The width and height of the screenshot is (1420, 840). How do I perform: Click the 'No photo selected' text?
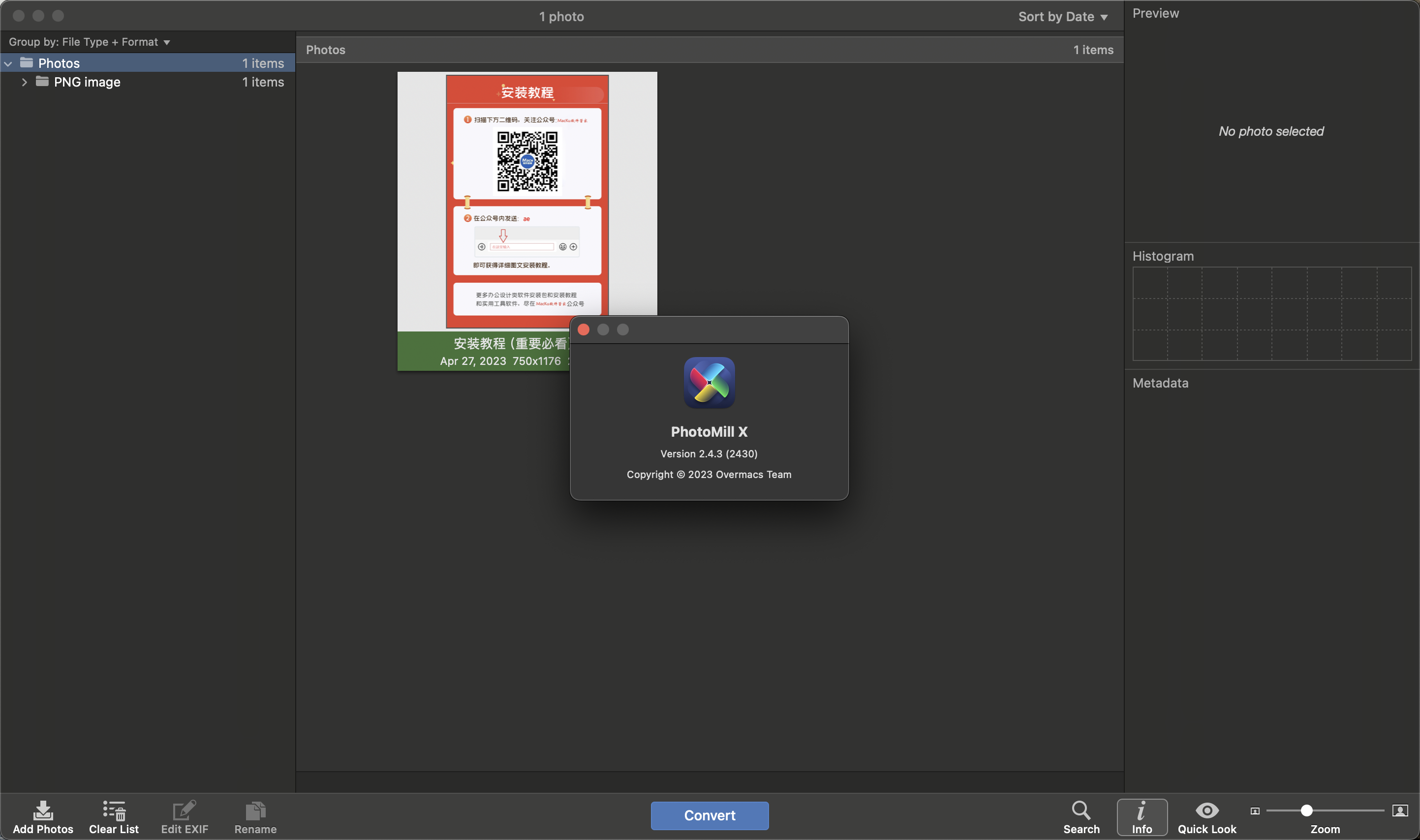1271,131
